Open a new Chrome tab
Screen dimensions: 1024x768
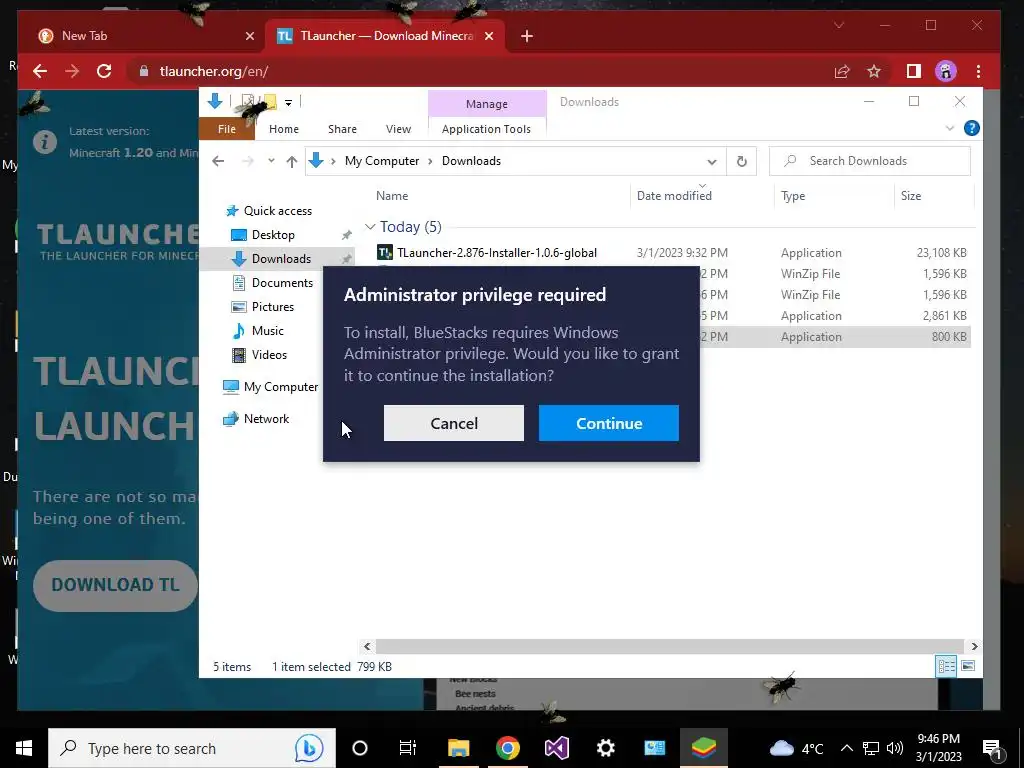click(527, 36)
